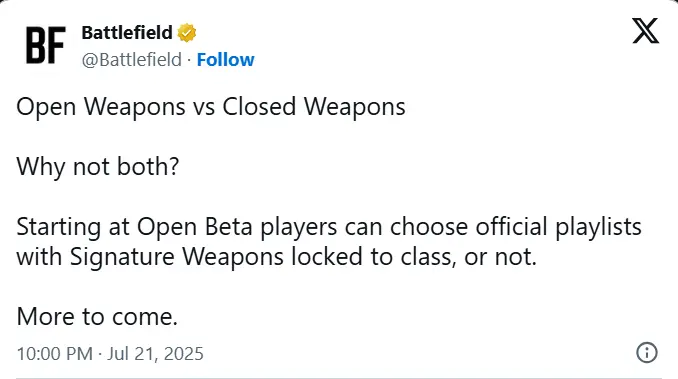This screenshot has height=379, width=678.
Task: Click the words "Signature Weapons"
Action: [176, 257]
